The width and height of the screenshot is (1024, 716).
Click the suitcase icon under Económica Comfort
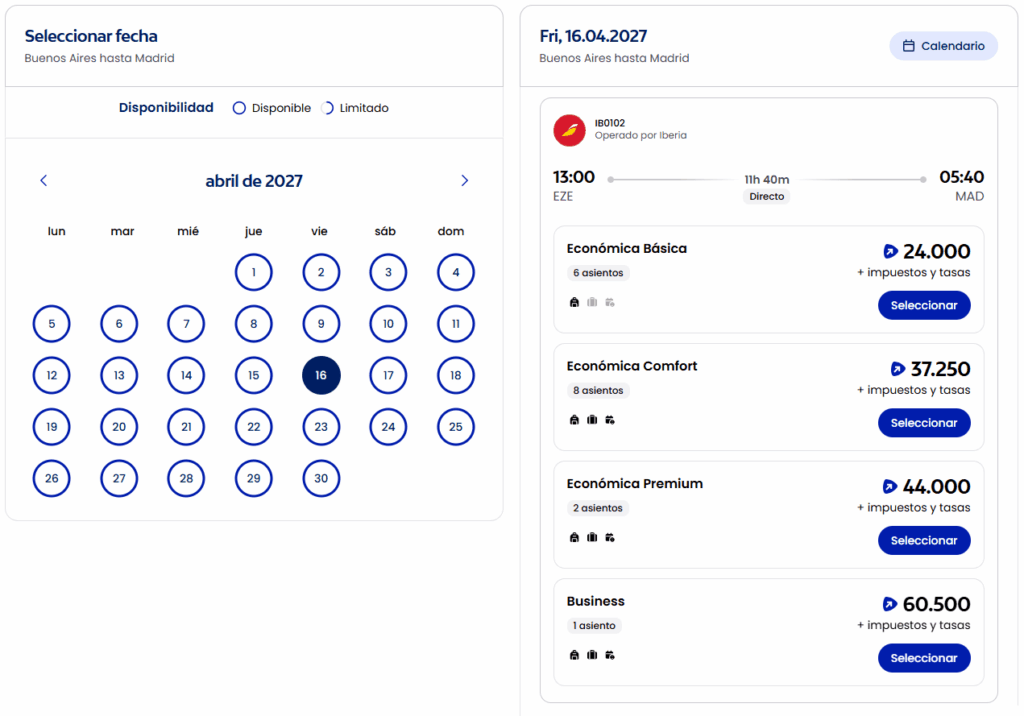(592, 419)
